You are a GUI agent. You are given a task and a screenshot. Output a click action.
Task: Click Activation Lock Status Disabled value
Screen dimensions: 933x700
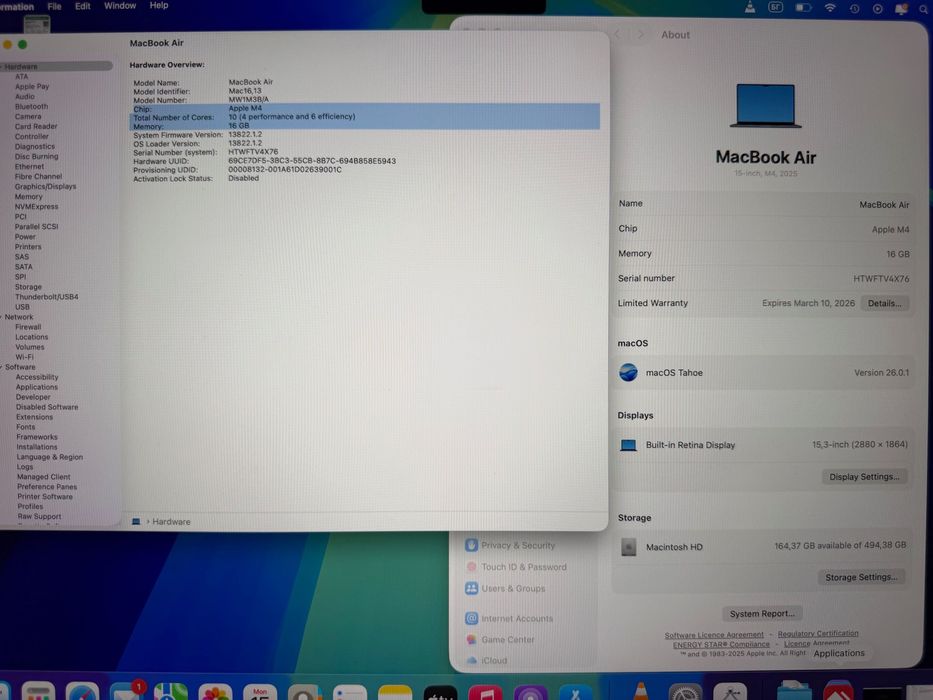pyautogui.click(x=243, y=178)
